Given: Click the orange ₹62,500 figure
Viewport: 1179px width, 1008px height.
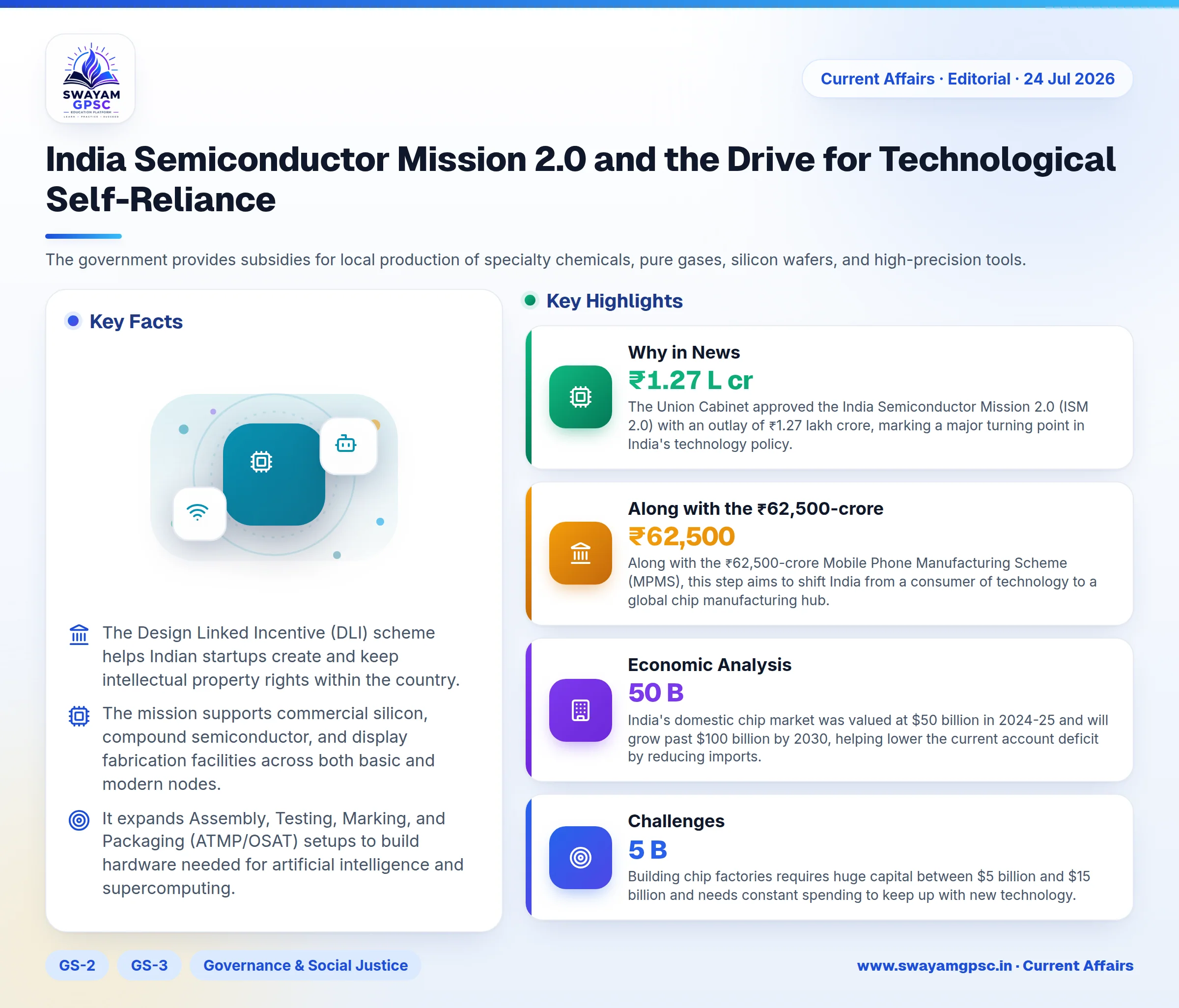Looking at the screenshot, I should point(681,536).
